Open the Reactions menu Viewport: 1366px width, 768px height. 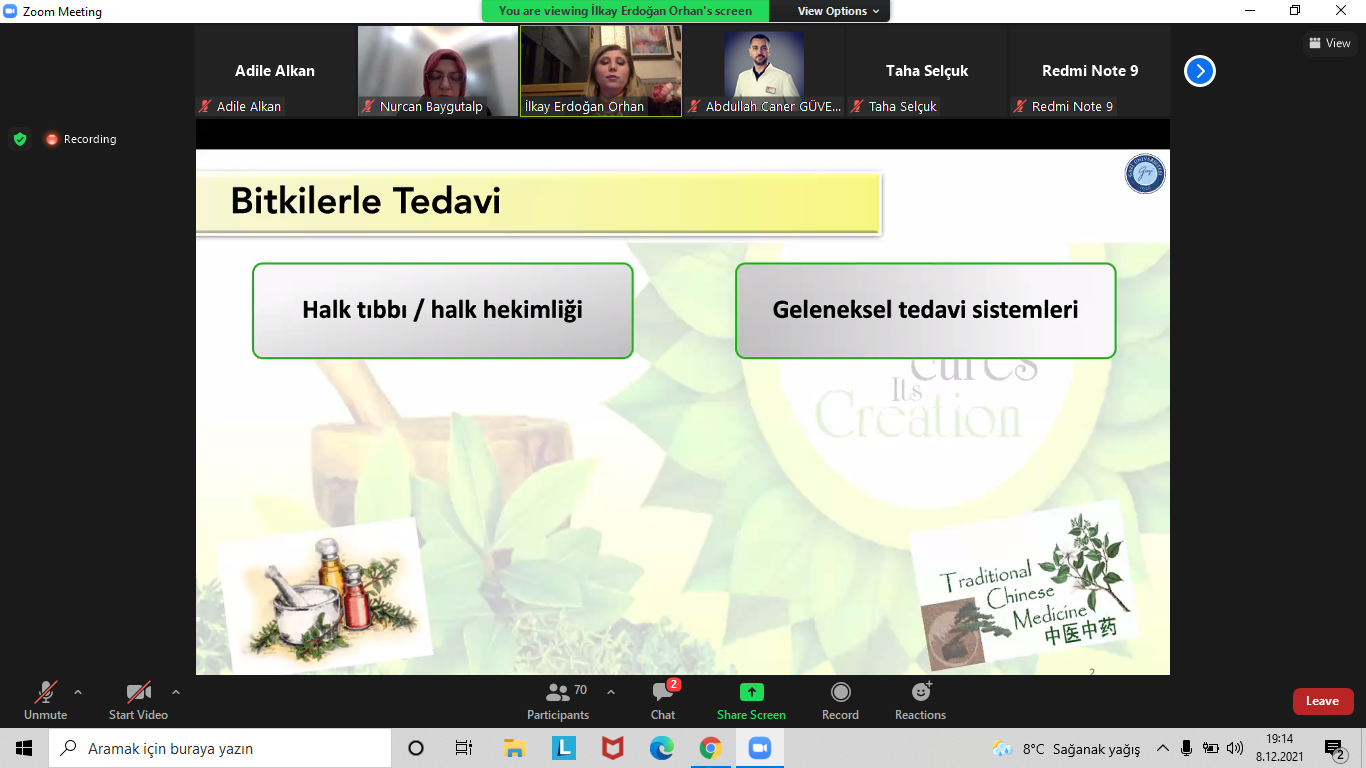[x=920, y=700]
